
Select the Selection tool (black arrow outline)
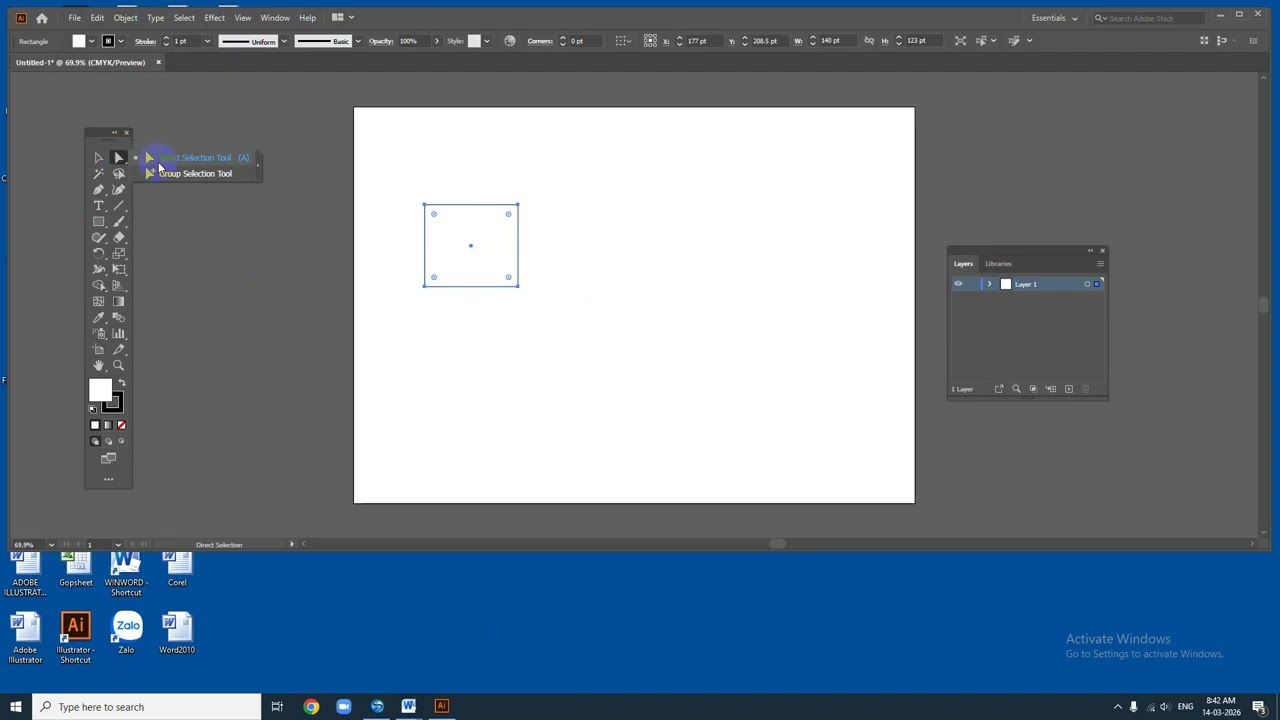point(98,158)
